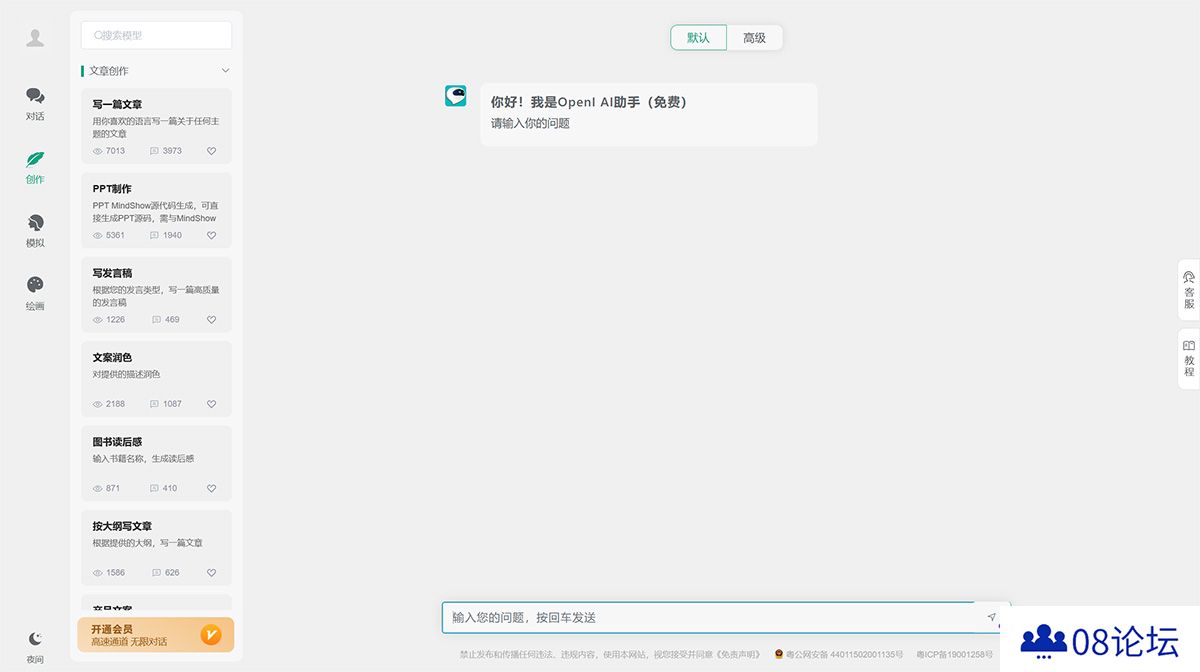The height and width of the screenshot is (672, 1200).
Task: Open the 按大纲写文章 template card
Action: click(x=156, y=548)
